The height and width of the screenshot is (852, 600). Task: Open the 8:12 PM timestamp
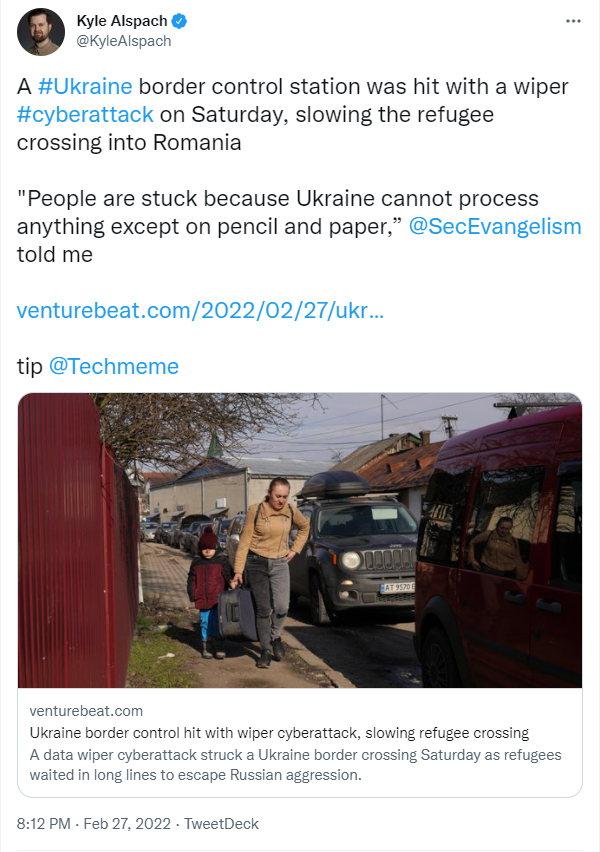[x=43, y=824]
